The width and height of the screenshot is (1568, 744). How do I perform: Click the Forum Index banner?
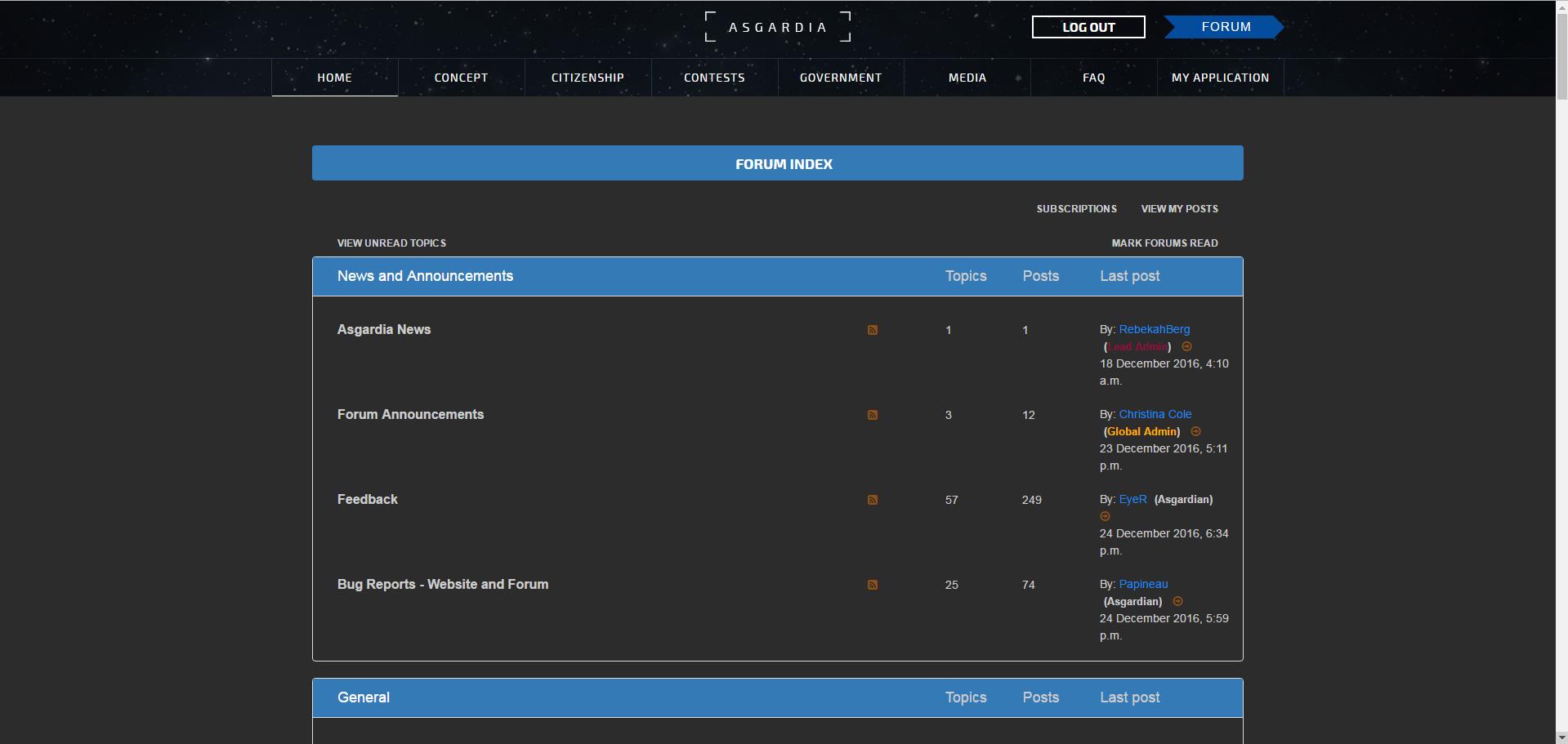[778, 163]
